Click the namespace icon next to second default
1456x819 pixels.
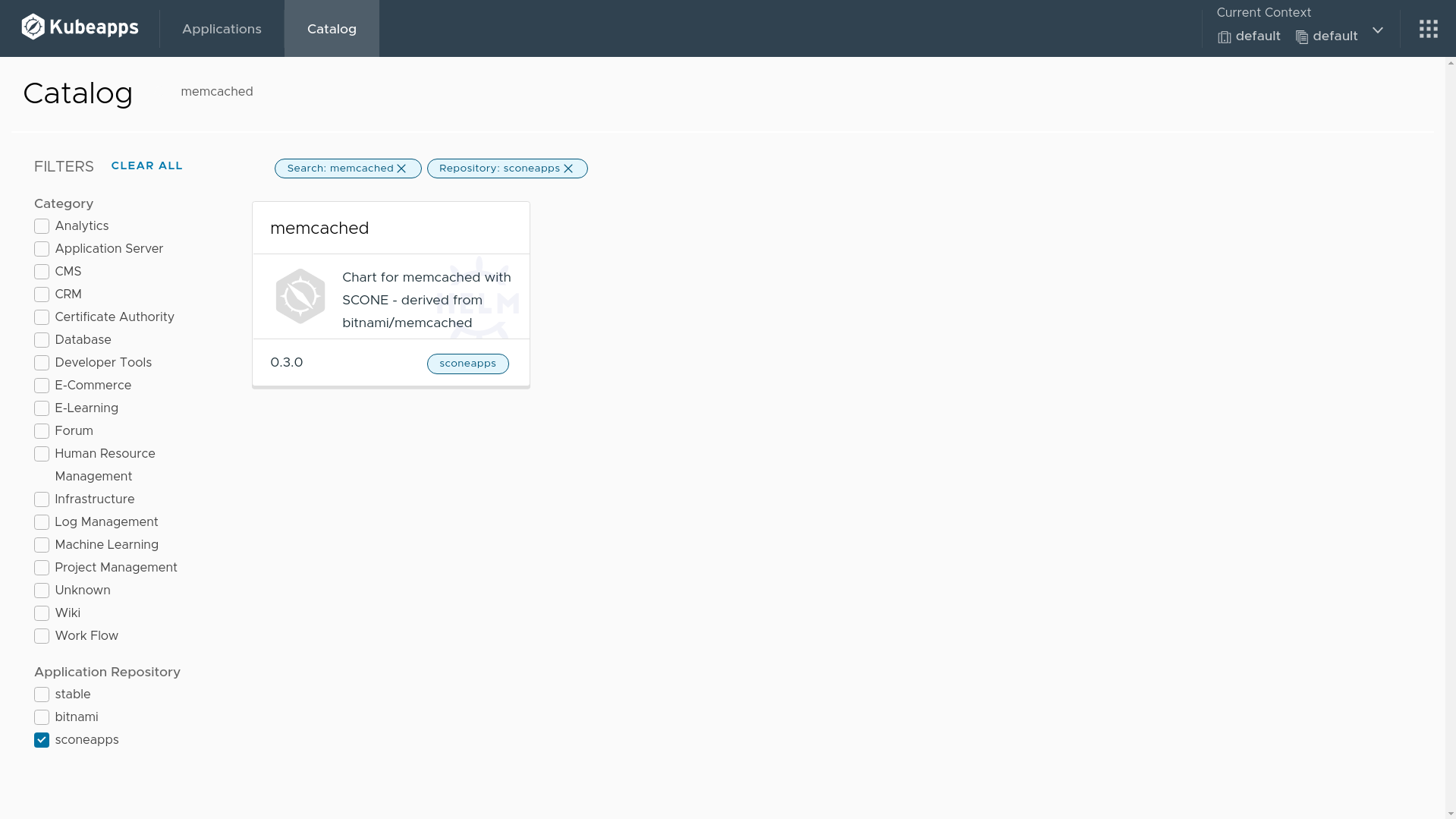[x=1300, y=36]
